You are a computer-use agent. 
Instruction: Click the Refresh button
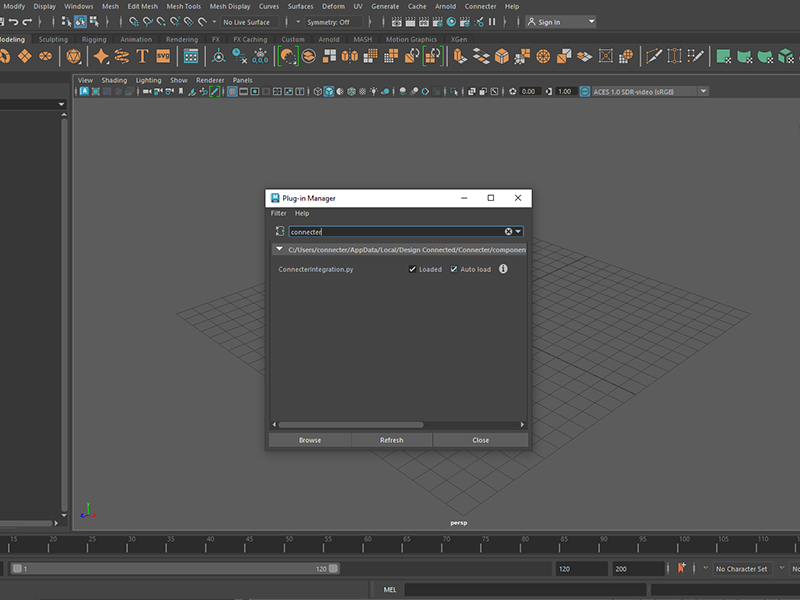(x=392, y=440)
